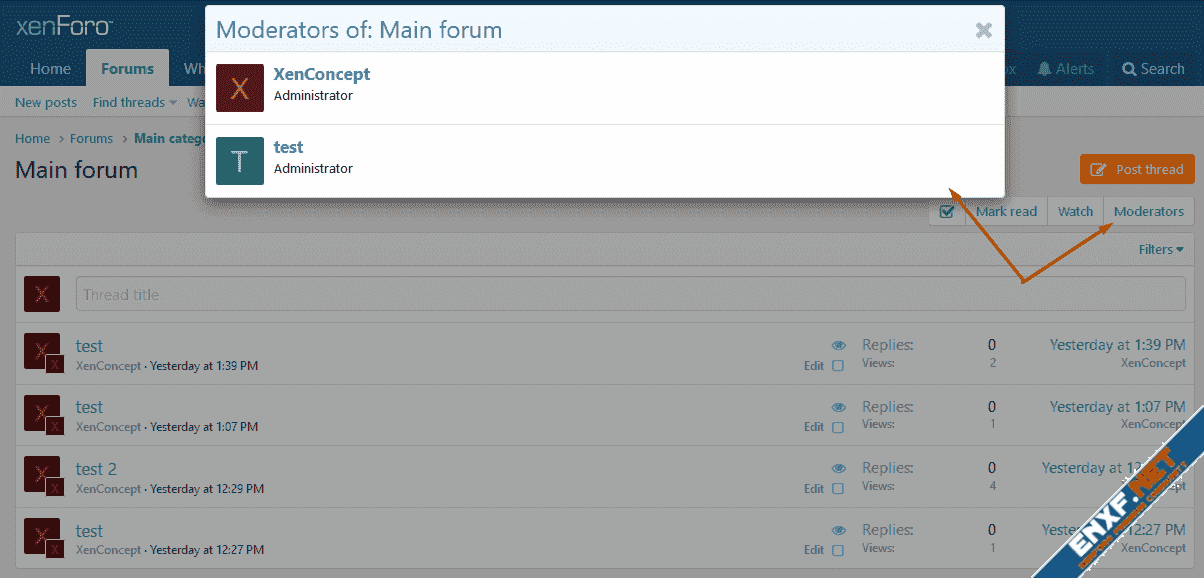Open the Alerts bell icon
This screenshot has width=1204, height=578.
[1045, 69]
